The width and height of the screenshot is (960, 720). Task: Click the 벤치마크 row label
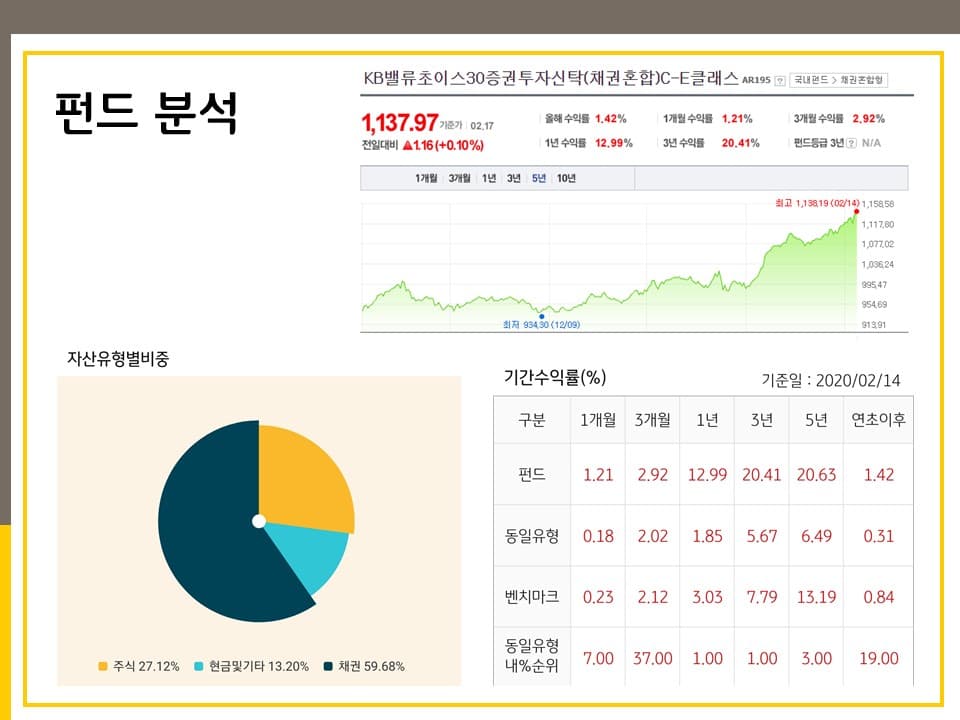tap(531, 596)
